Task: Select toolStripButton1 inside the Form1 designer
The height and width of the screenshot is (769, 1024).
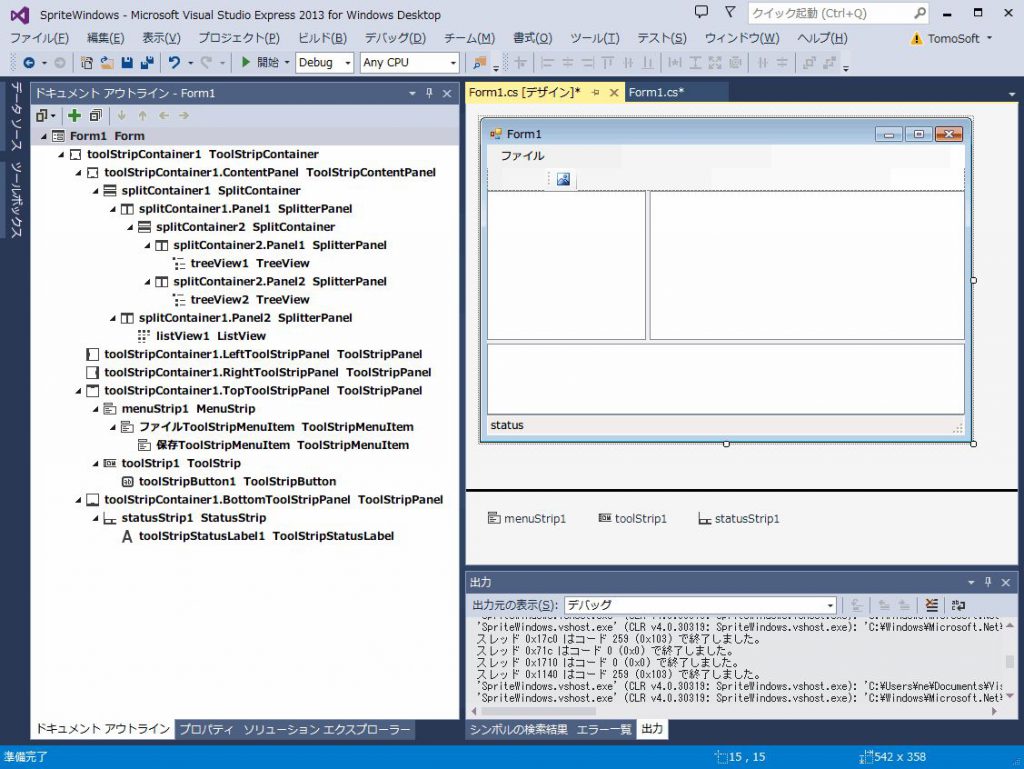Action: coord(564,179)
